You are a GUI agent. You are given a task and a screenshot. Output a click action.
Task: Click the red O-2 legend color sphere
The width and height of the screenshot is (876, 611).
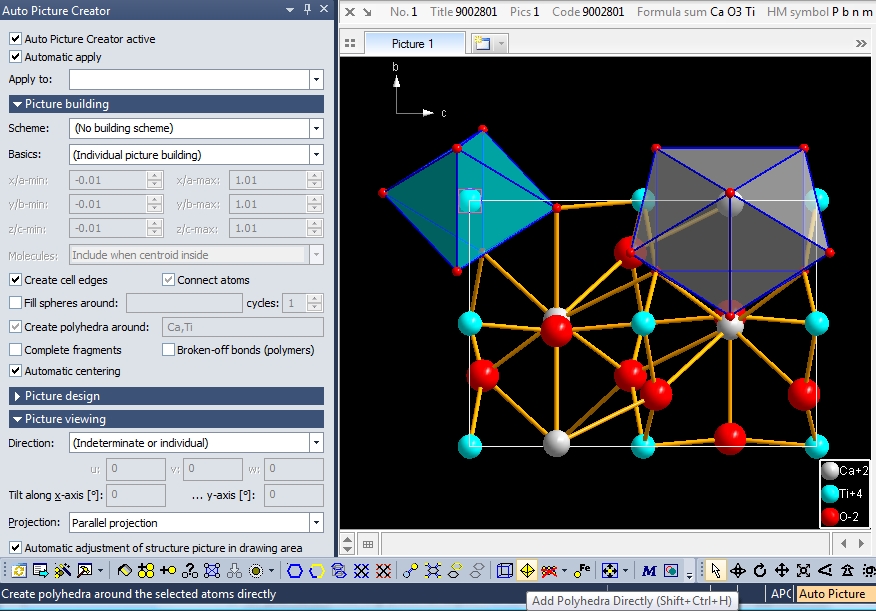tap(829, 516)
